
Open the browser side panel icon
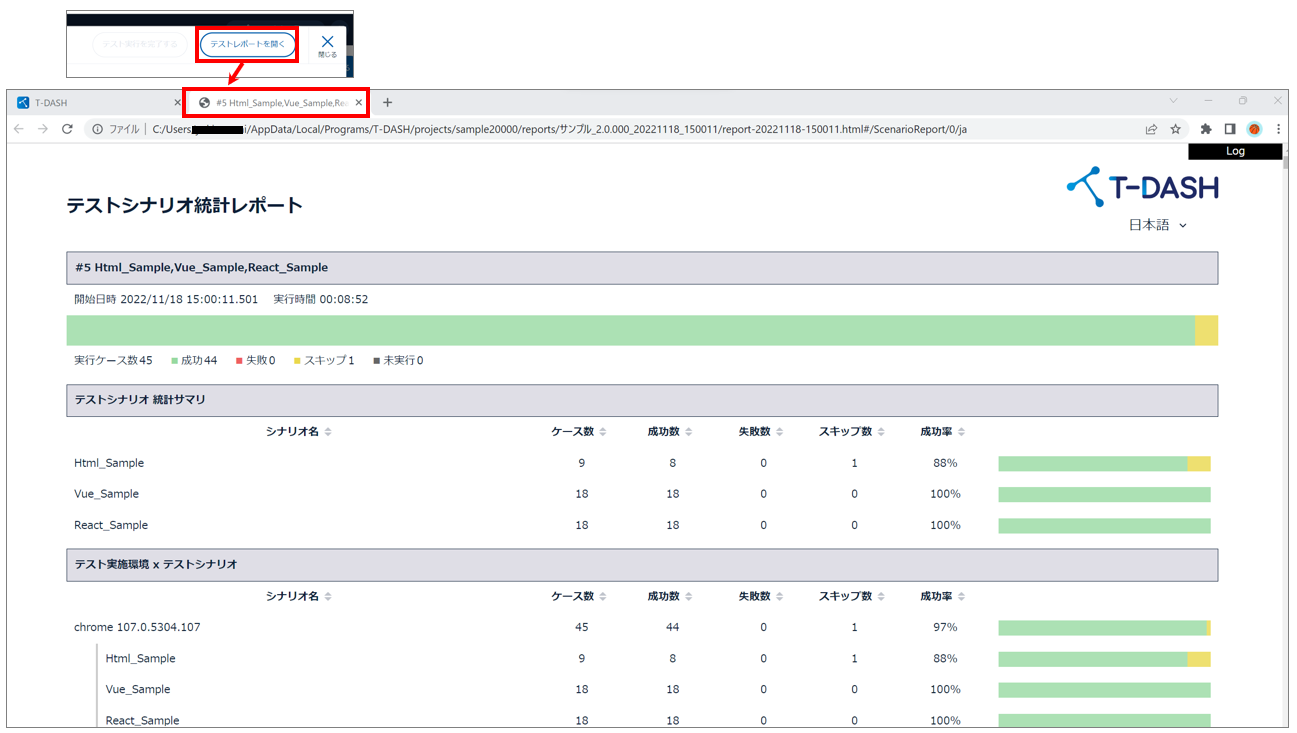click(1230, 129)
